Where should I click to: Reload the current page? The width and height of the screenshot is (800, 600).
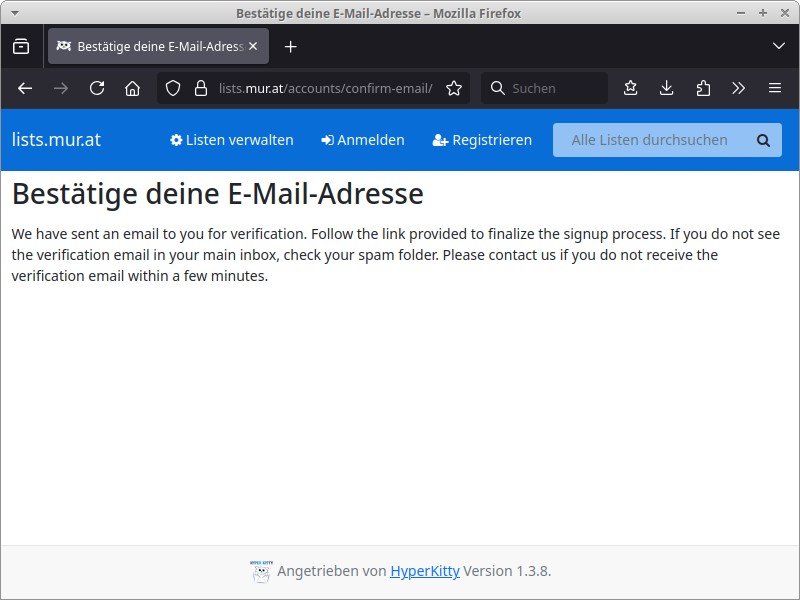97,88
